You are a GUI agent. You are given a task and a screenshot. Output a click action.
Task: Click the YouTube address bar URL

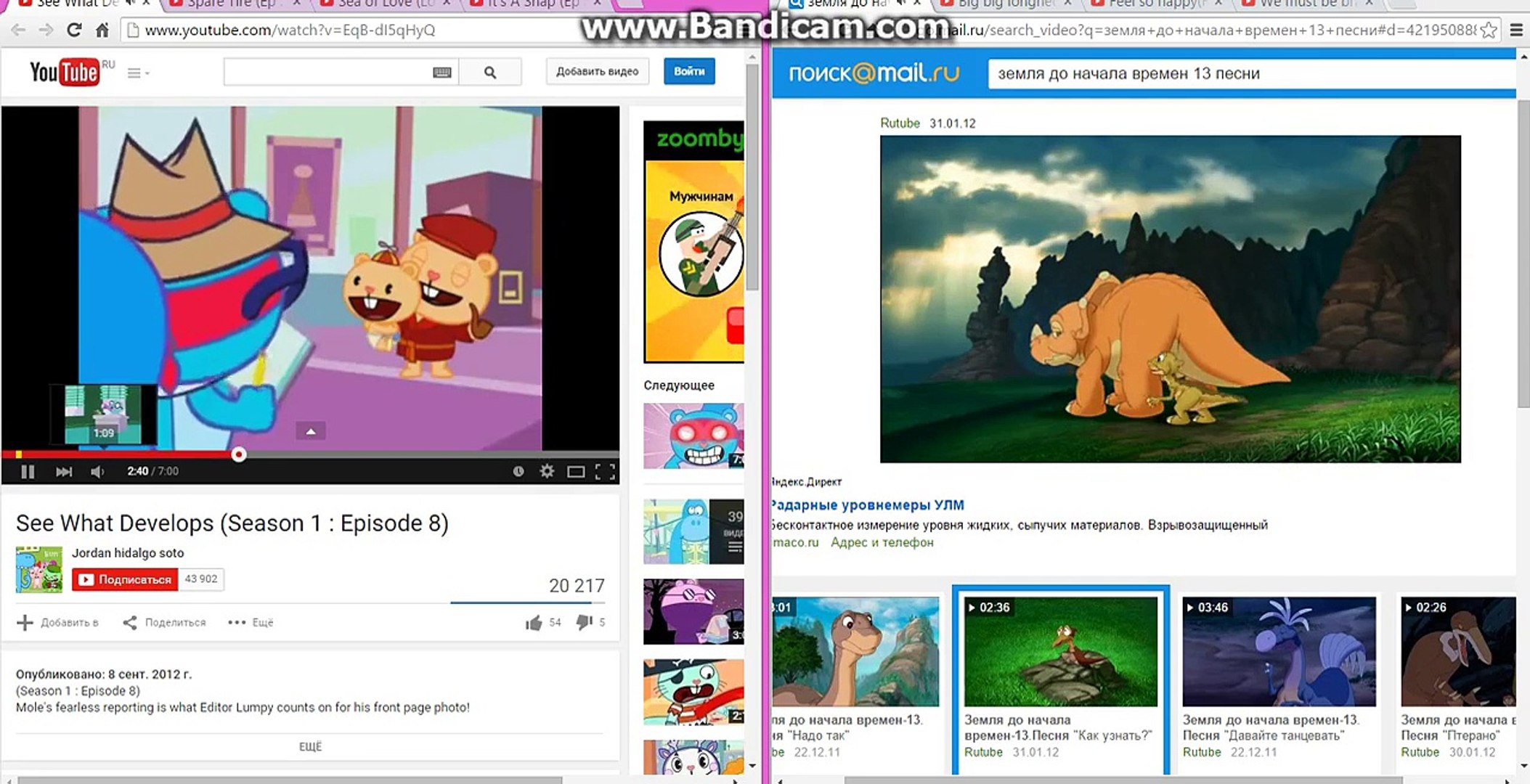pos(290,30)
